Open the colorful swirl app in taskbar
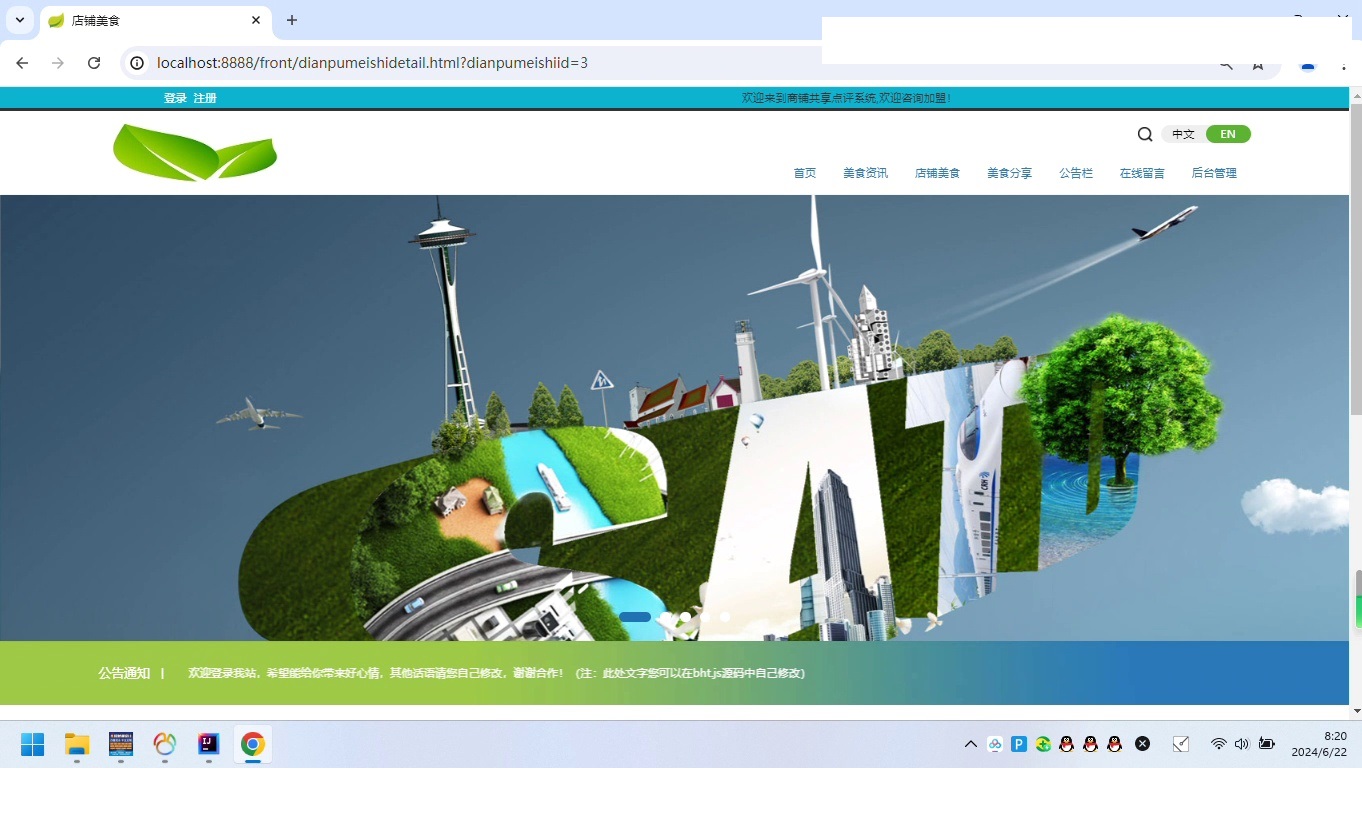1362x818 pixels. coord(165,744)
